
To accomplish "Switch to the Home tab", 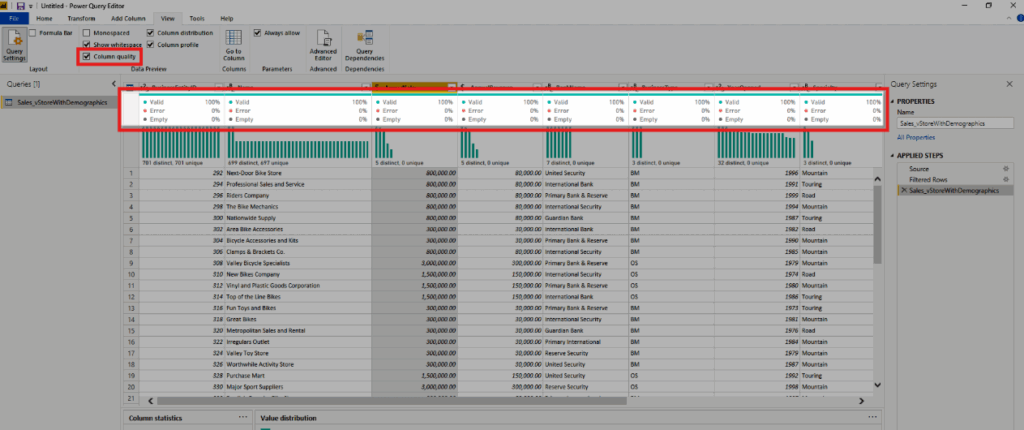I will pyautogui.click(x=44, y=19).
